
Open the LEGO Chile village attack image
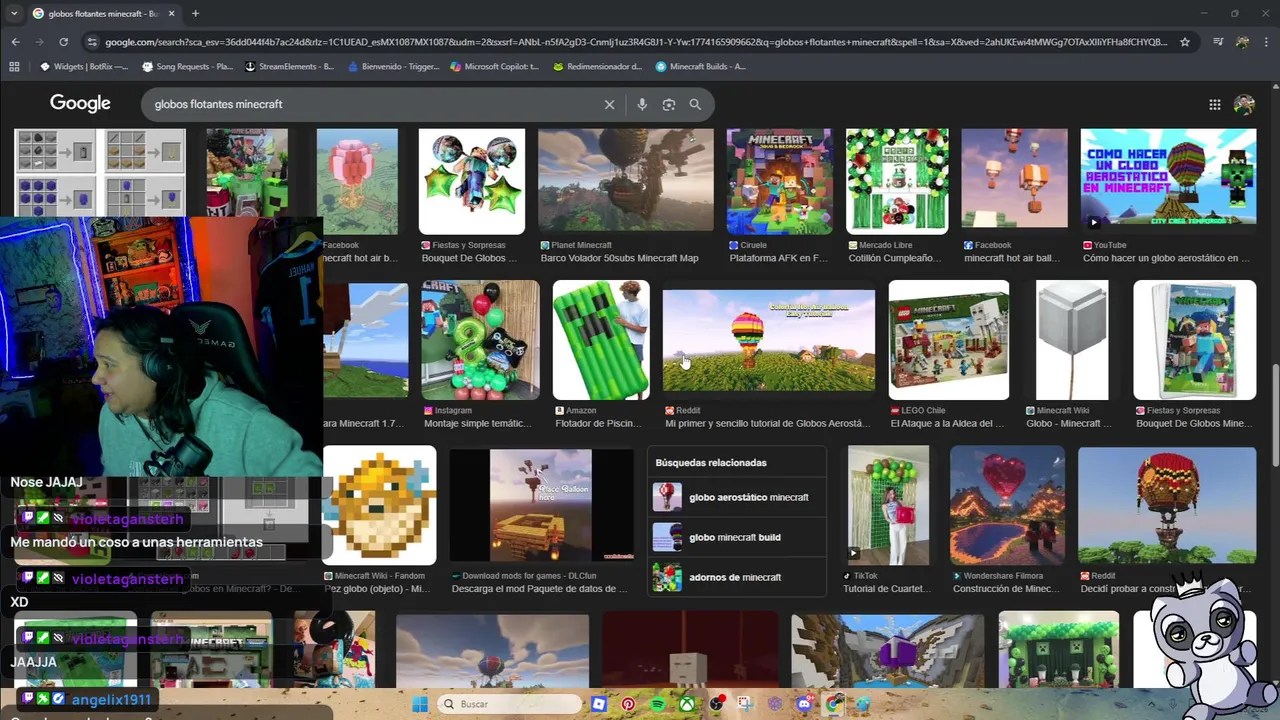coord(949,340)
